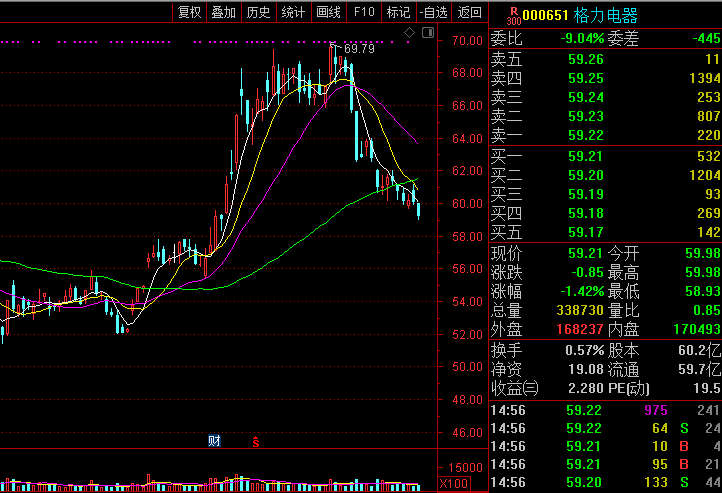Screen dimensions: 722x493
Task: Click the diamond marker icon above chart
Action: [x=409, y=33]
